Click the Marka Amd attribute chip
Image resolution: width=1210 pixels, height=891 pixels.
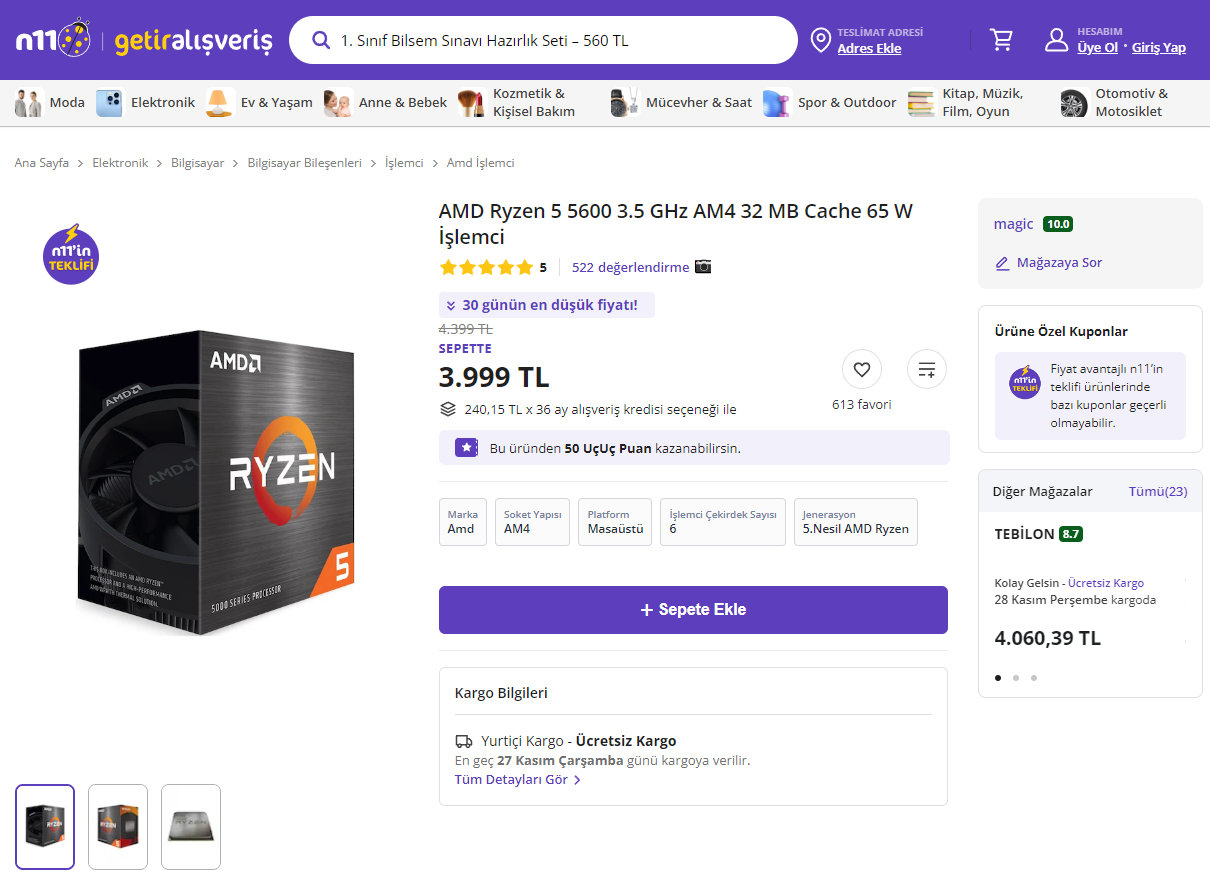463,522
